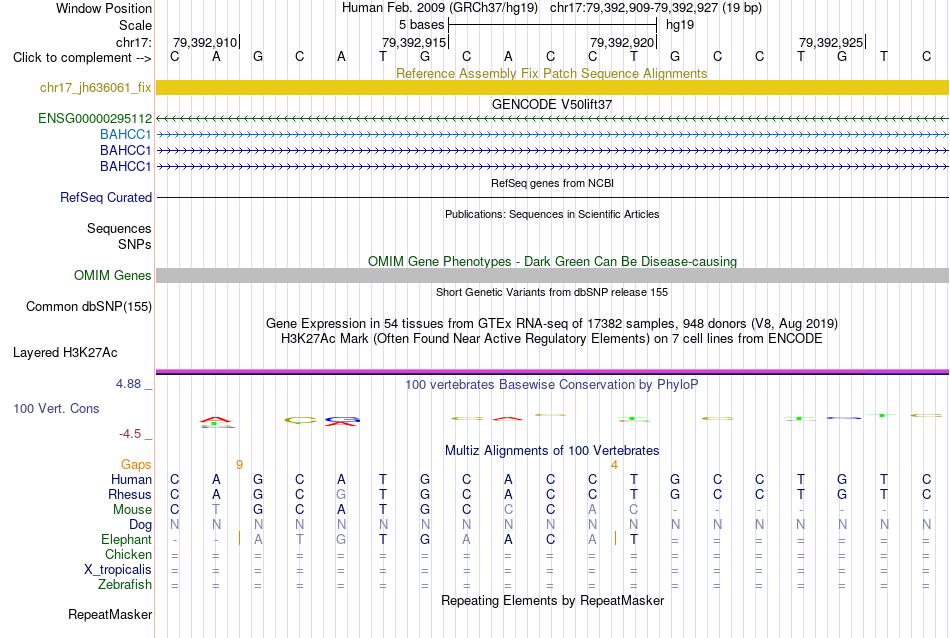950x638 pixels.
Task: Click the 100 Vert. Cons label
Action: (x=56, y=408)
